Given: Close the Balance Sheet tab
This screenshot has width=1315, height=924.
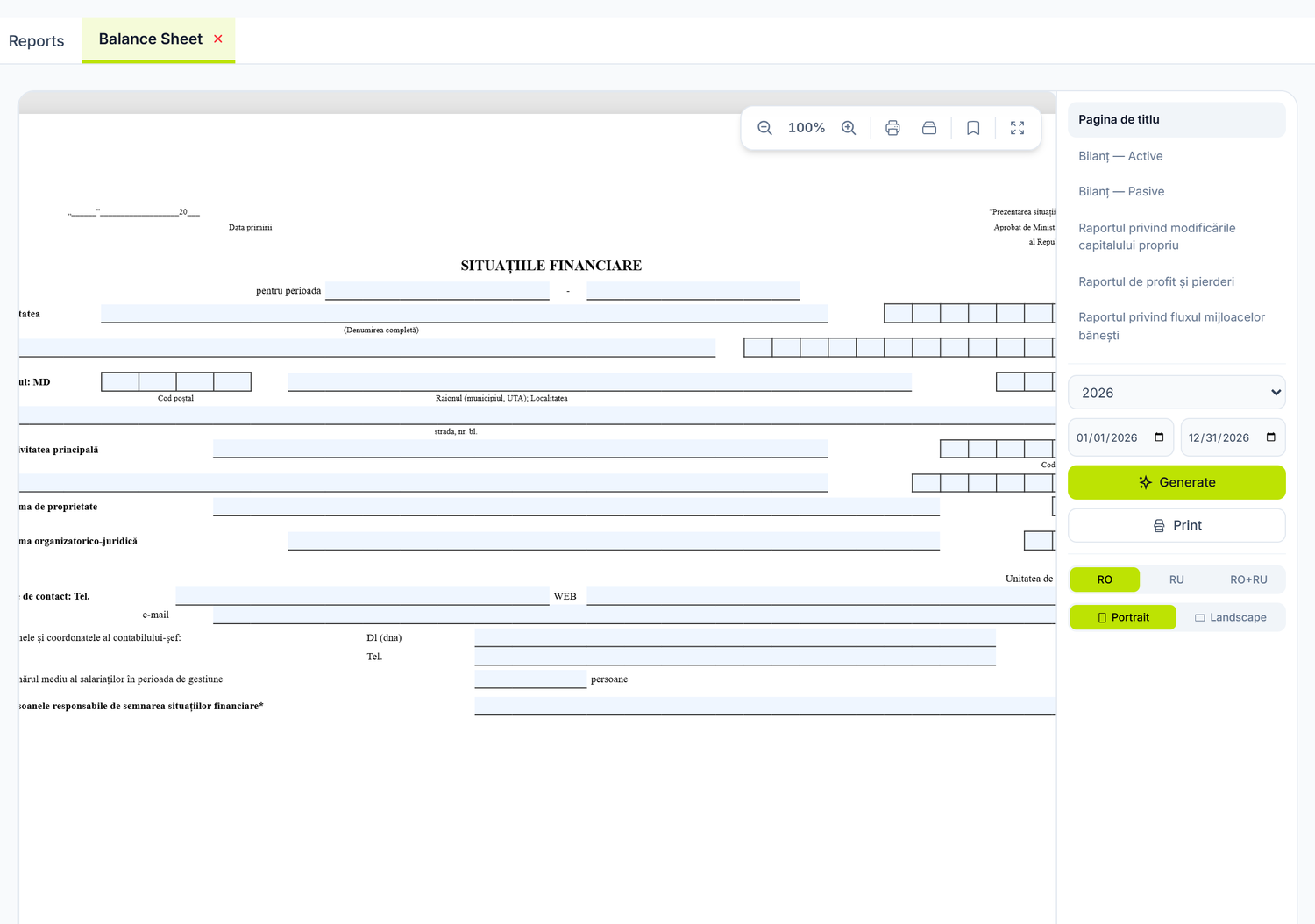Looking at the screenshot, I should (218, 39).
